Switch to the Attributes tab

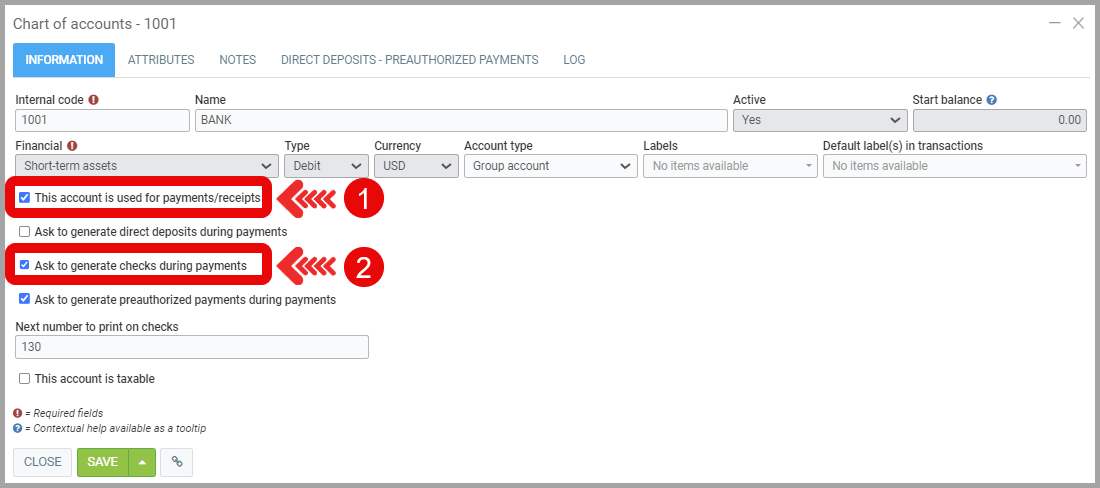161,60
